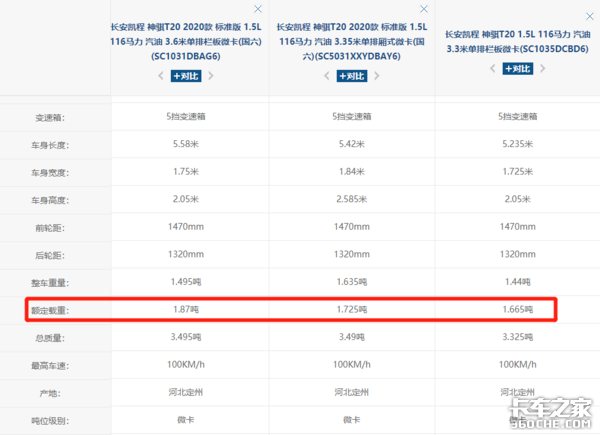600x435 pixels.
Task: Open the 3.6米单排栏板微卡 SC1031DBAG6 title link
Action: pos(186,41)
